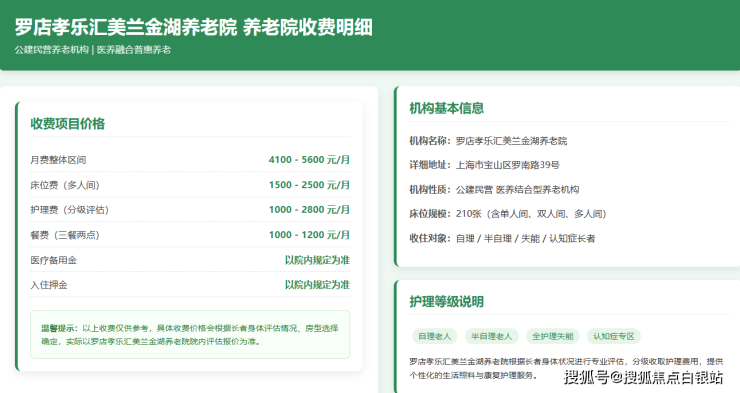
Task: Click the 医疗备用金 row label
Action: coord(53,260)
